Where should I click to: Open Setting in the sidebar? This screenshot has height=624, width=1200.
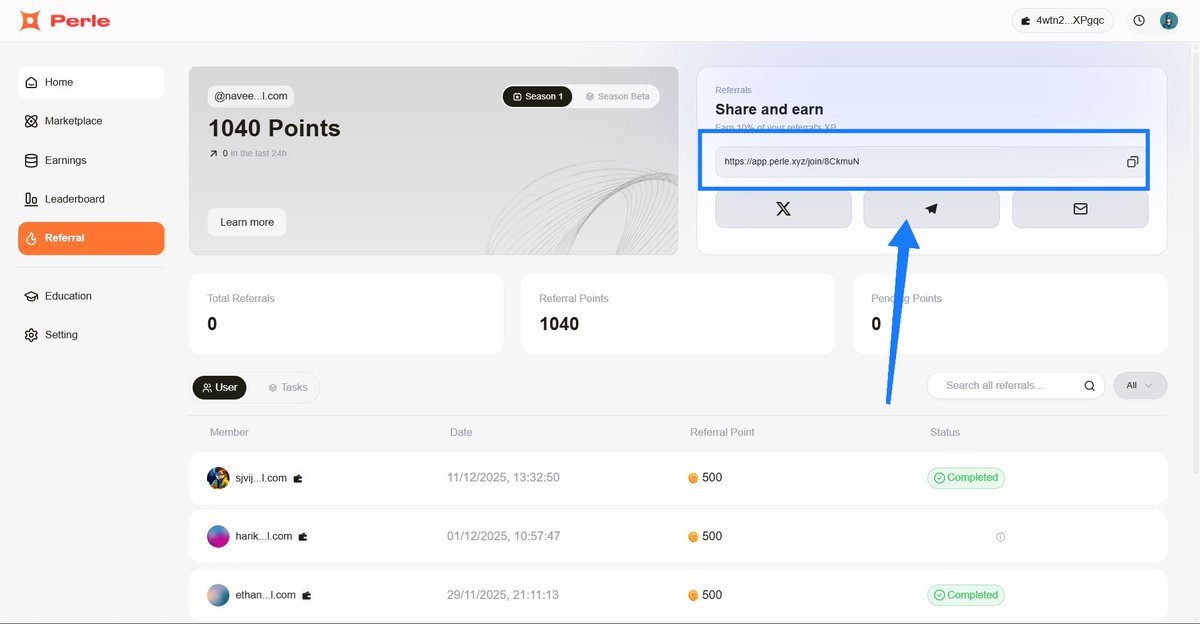91,335
